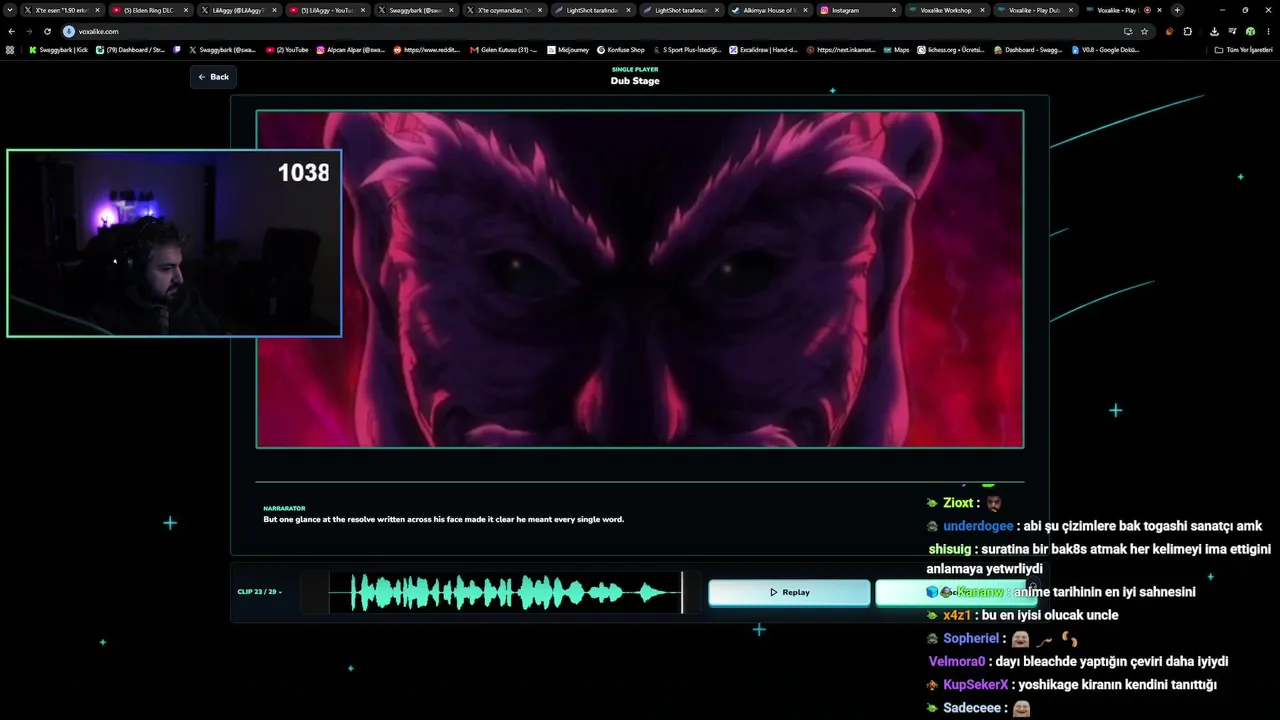Click the narrator subtitle line text

tap(443, 520)
